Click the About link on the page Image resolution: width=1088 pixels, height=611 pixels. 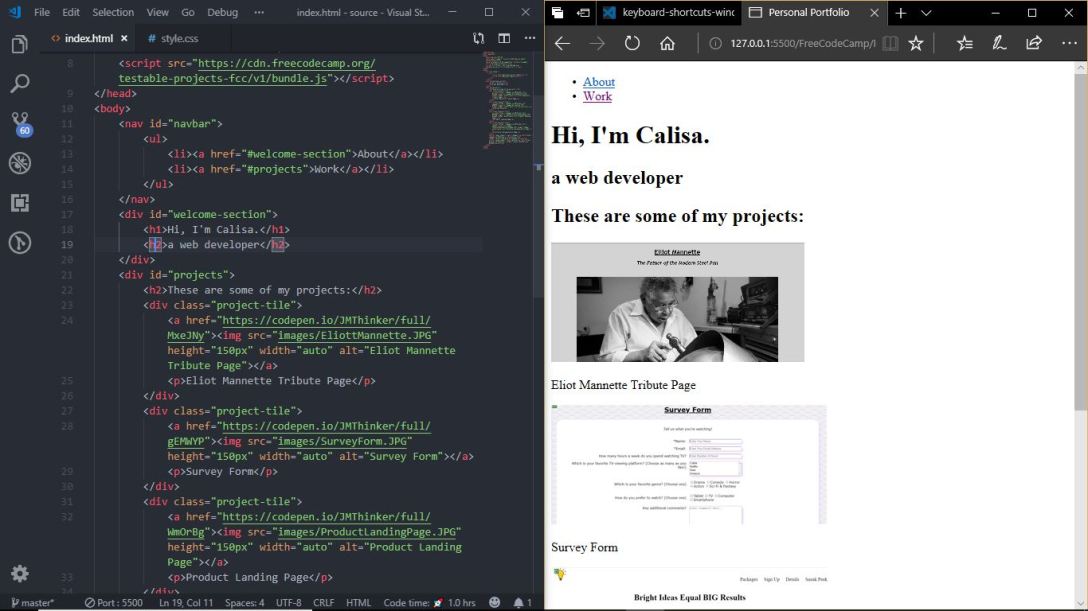[599, 82]
